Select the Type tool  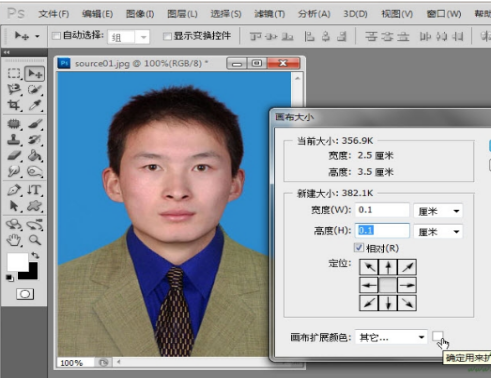[35, 190]
